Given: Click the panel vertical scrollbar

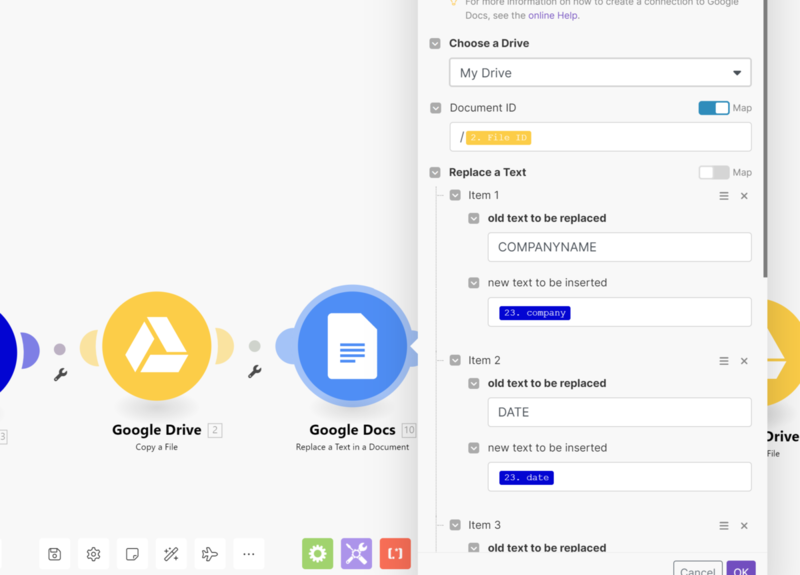Looking at the screenshot, I should pos(765,138).
